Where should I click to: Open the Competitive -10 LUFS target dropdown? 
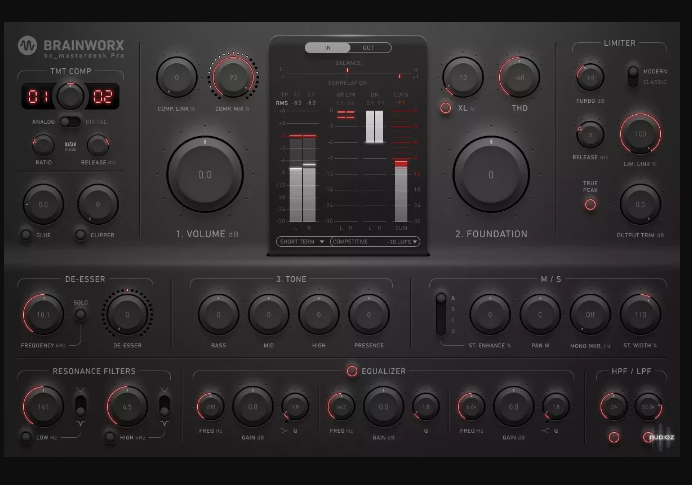coord(375,242)
